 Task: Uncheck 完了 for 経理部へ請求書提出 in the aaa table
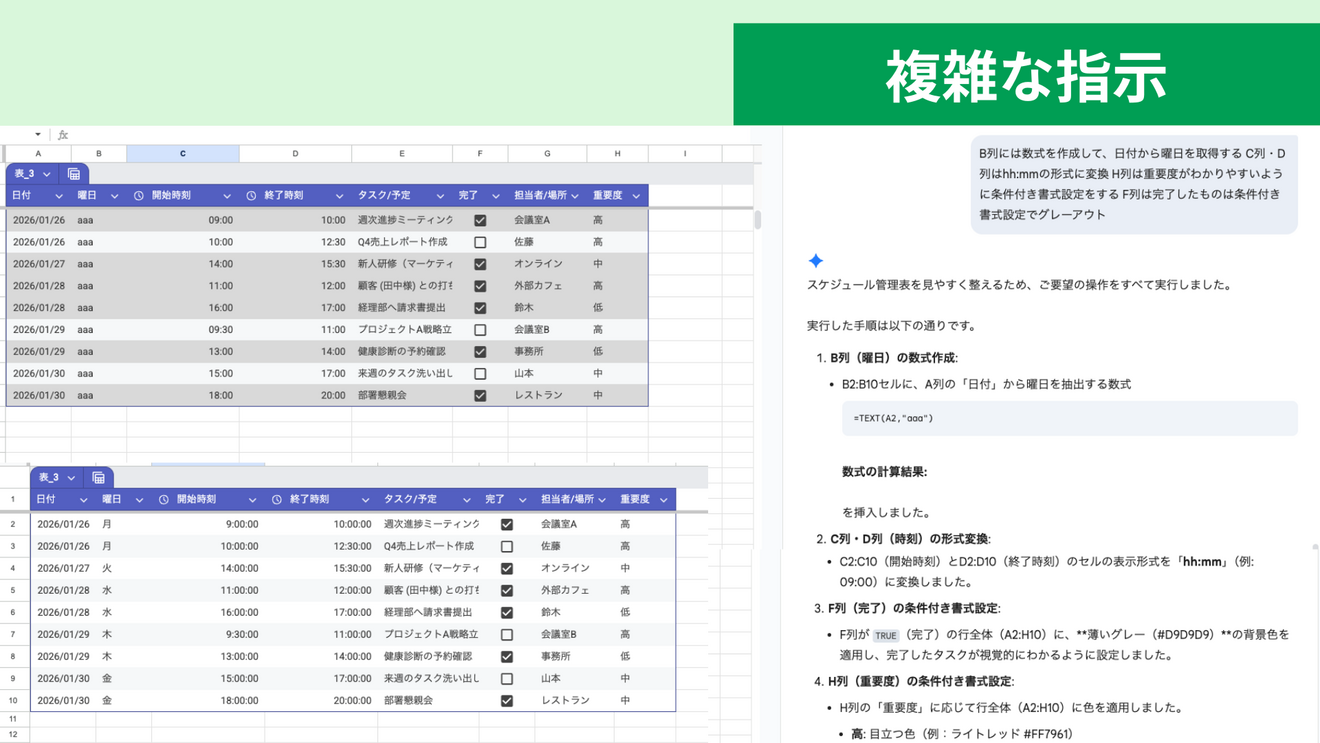coord(480,308)
